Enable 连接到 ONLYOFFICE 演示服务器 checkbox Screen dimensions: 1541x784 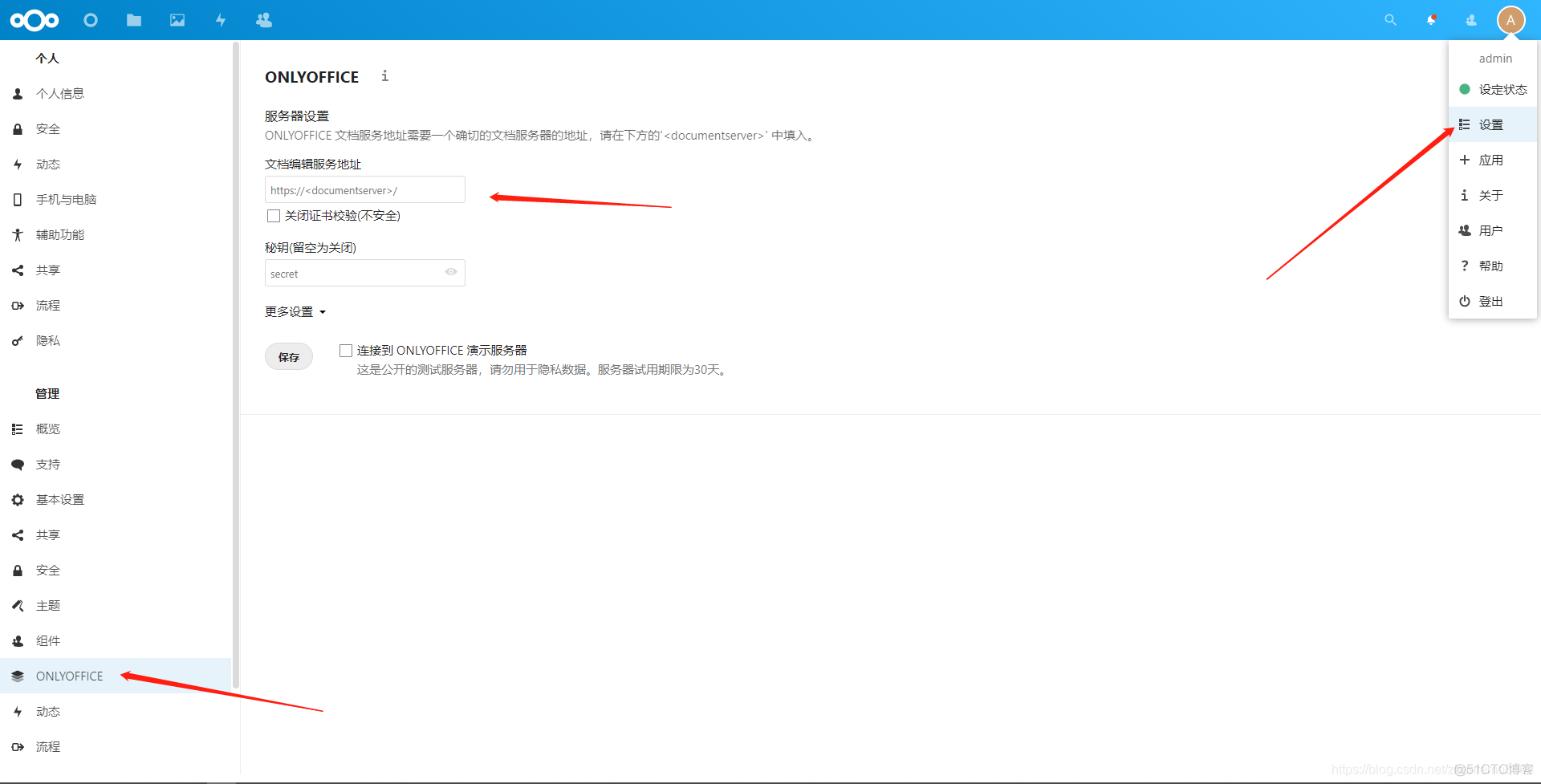pos(346,351)
